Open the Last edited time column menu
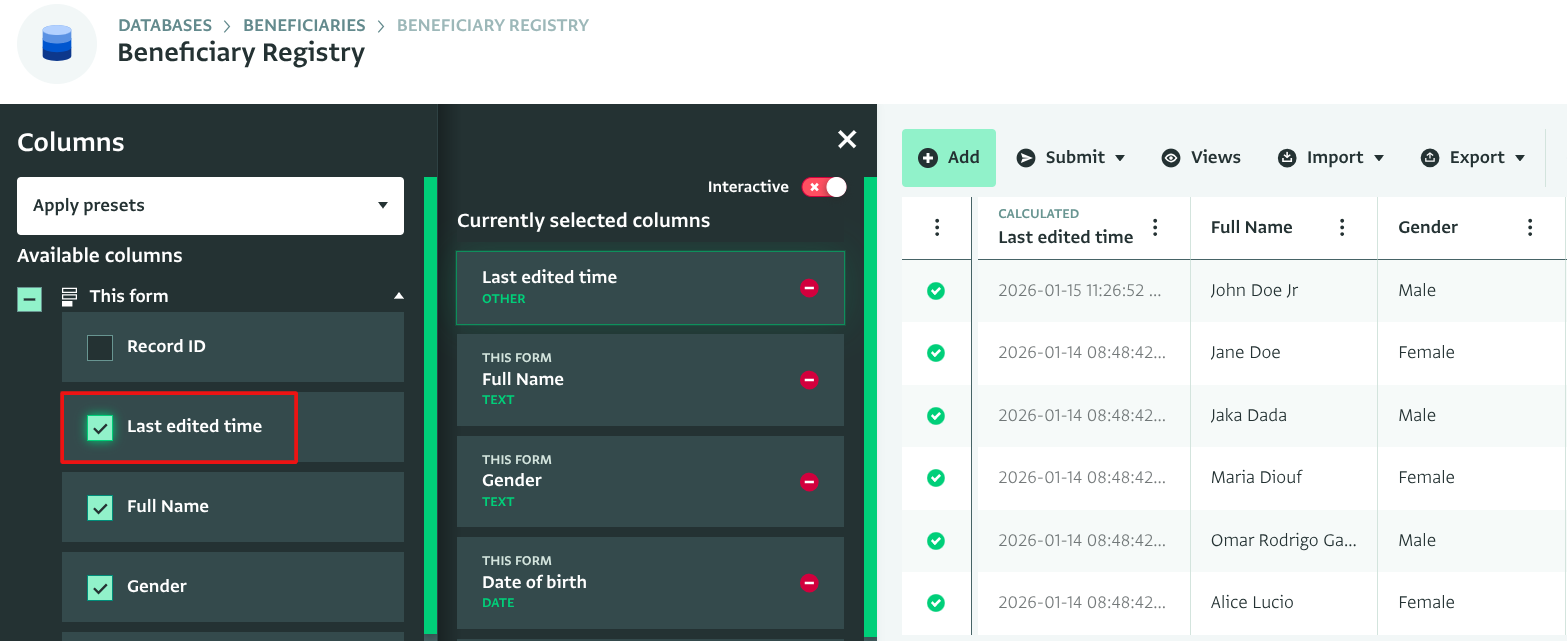 [1155, 227]
